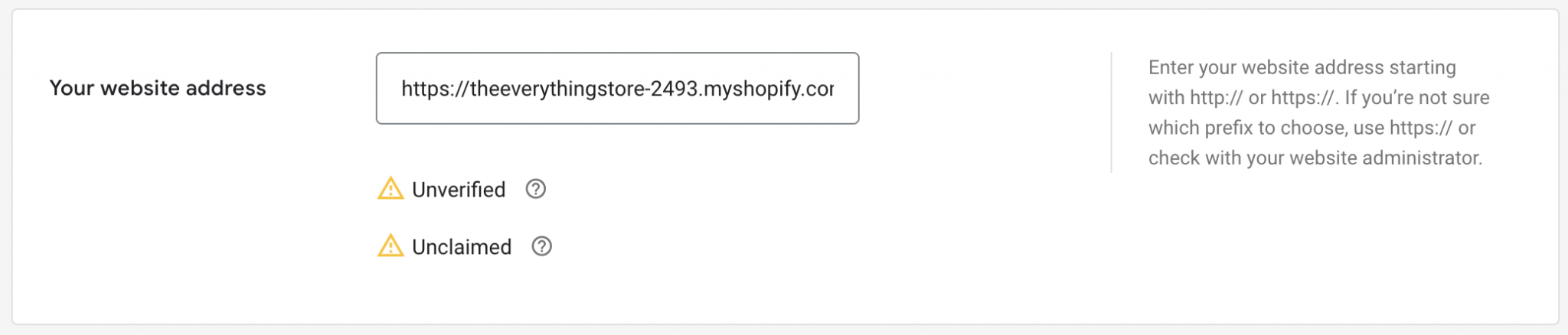Click the "Your website address" label
Image resolution: width=1568 pixels, height=335 pixels.
(158, 88)
